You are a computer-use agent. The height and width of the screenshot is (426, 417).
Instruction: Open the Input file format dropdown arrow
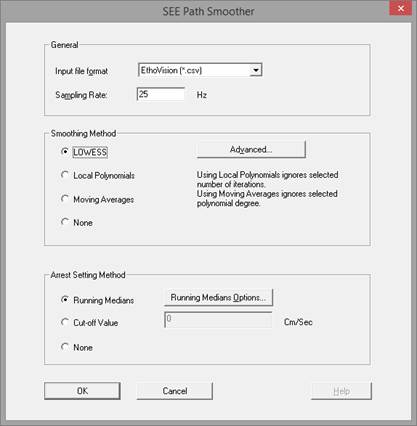click(x=256, y=70)
